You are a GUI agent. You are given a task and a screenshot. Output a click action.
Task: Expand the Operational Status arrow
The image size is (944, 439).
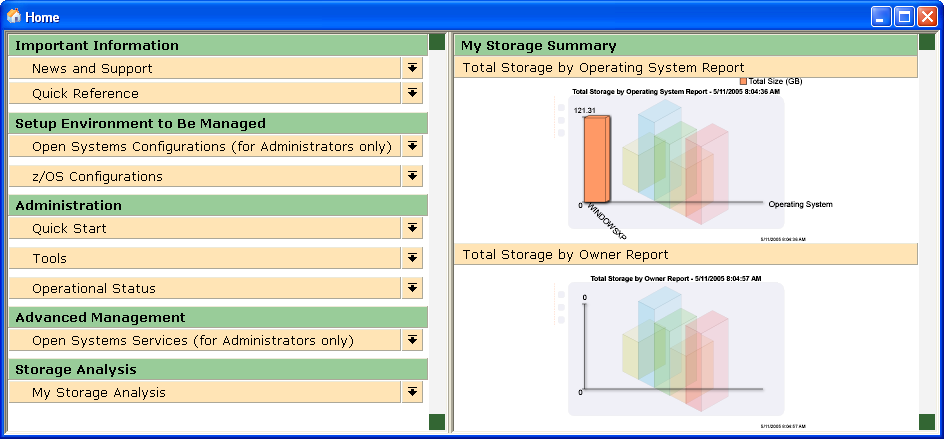point(412,288)
